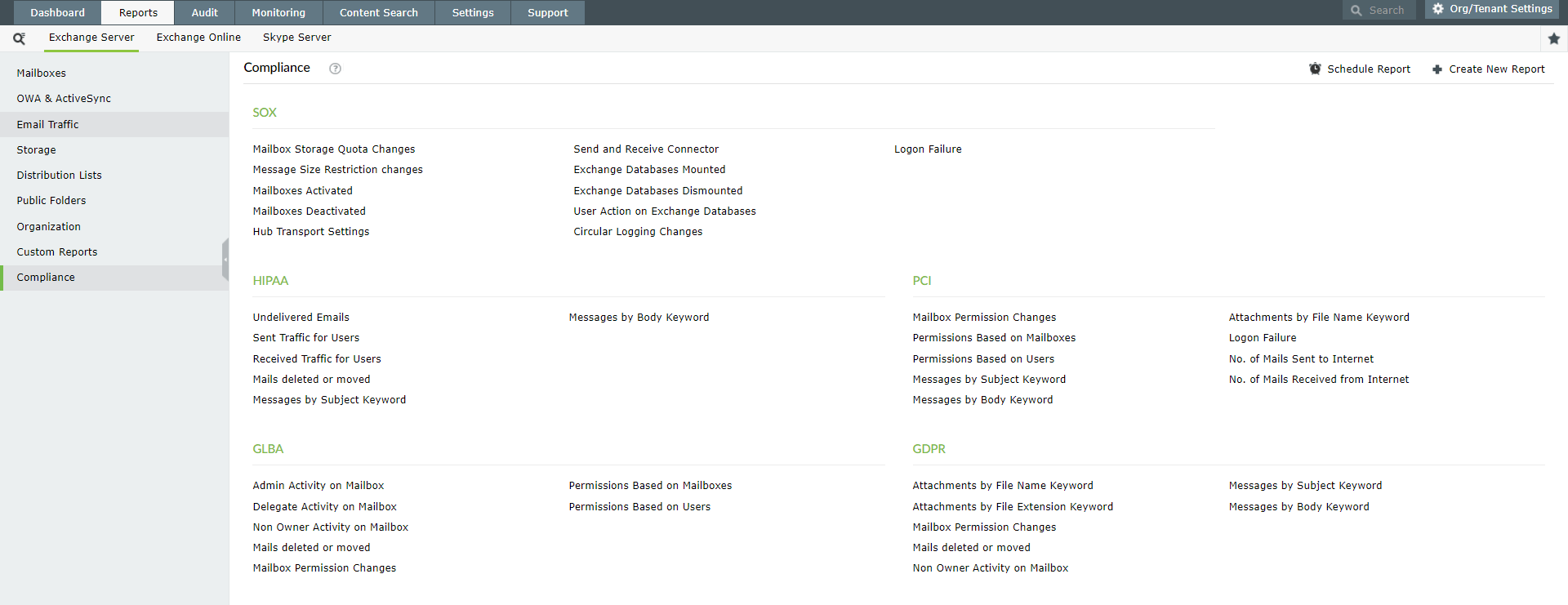The height and width of the screenshot is (605, 1568).
Task: Open Permissions Based on Users under PCI
Action: point(983,359)
